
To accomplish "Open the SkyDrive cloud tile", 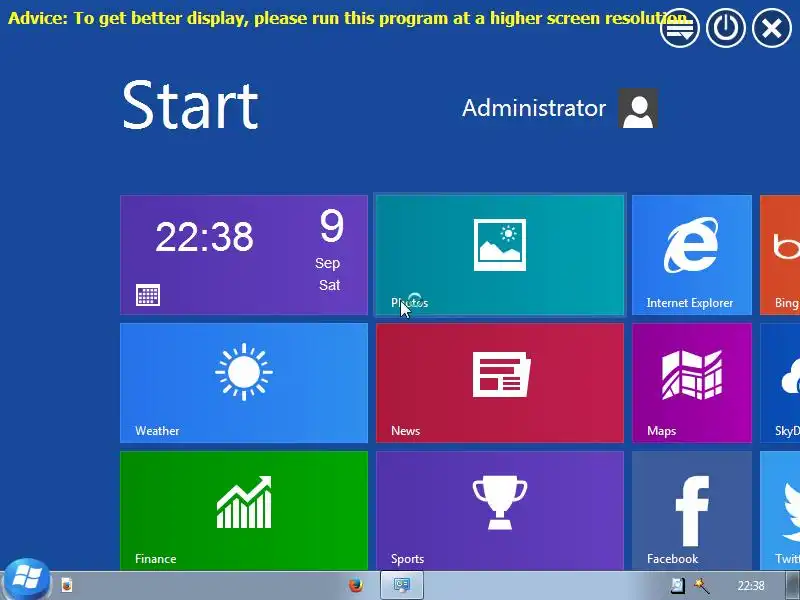I will pos(780,383).
